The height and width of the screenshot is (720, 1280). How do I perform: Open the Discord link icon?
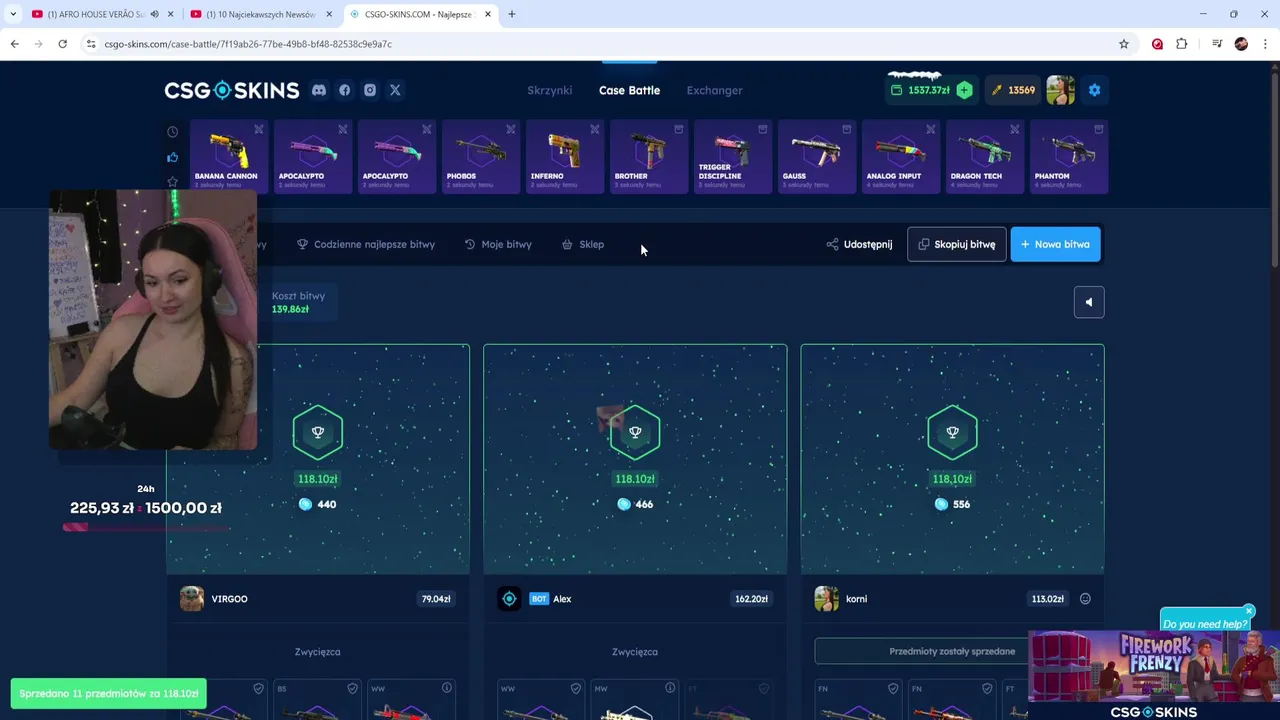pos(319,90)
